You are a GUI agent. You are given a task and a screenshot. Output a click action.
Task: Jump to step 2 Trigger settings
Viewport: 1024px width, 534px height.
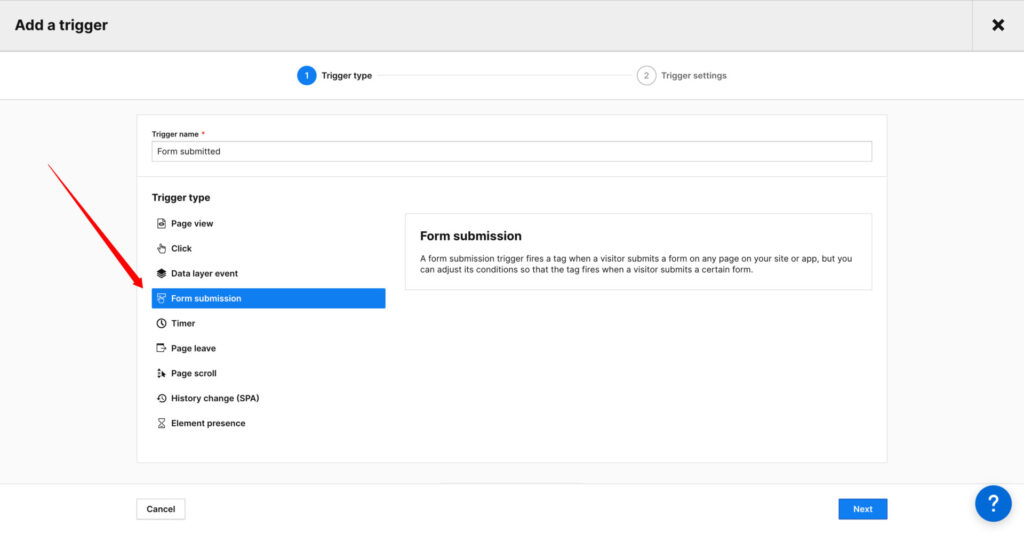click(682, 76)
